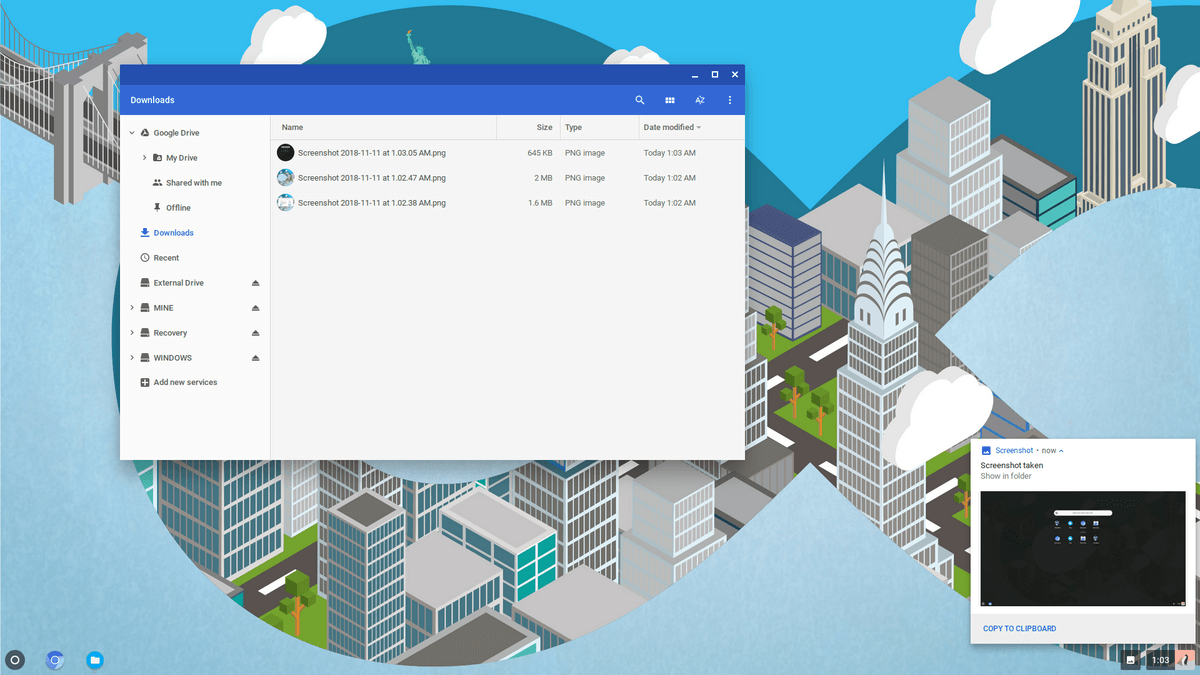Sort files by the Name column
The image size is (1200, 675).
pos(292,128)
